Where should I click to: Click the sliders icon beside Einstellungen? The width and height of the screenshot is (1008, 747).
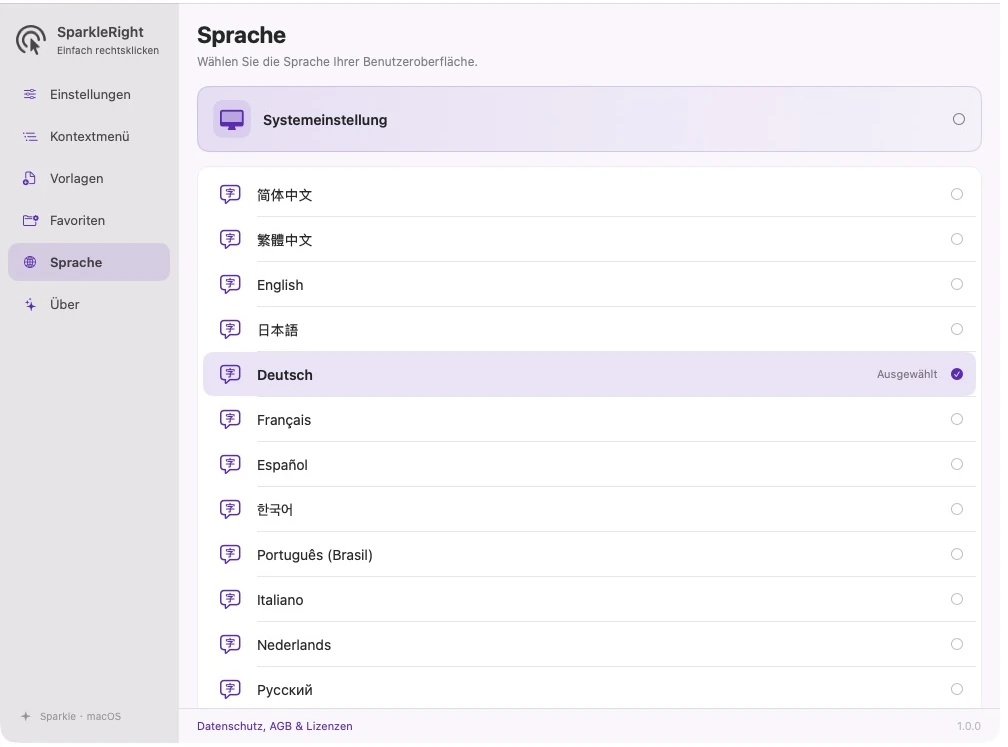click(30, 94)
